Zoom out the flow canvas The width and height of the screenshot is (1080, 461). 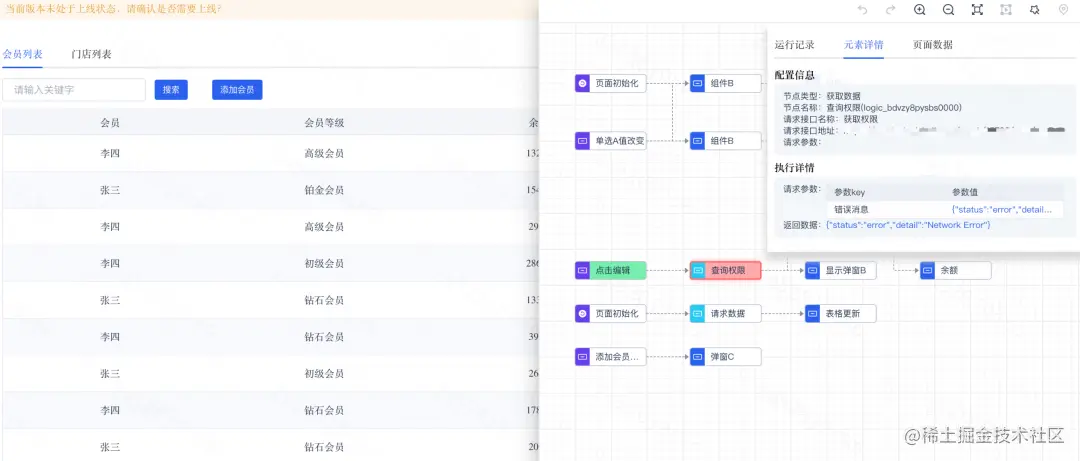tap(948, 10)
